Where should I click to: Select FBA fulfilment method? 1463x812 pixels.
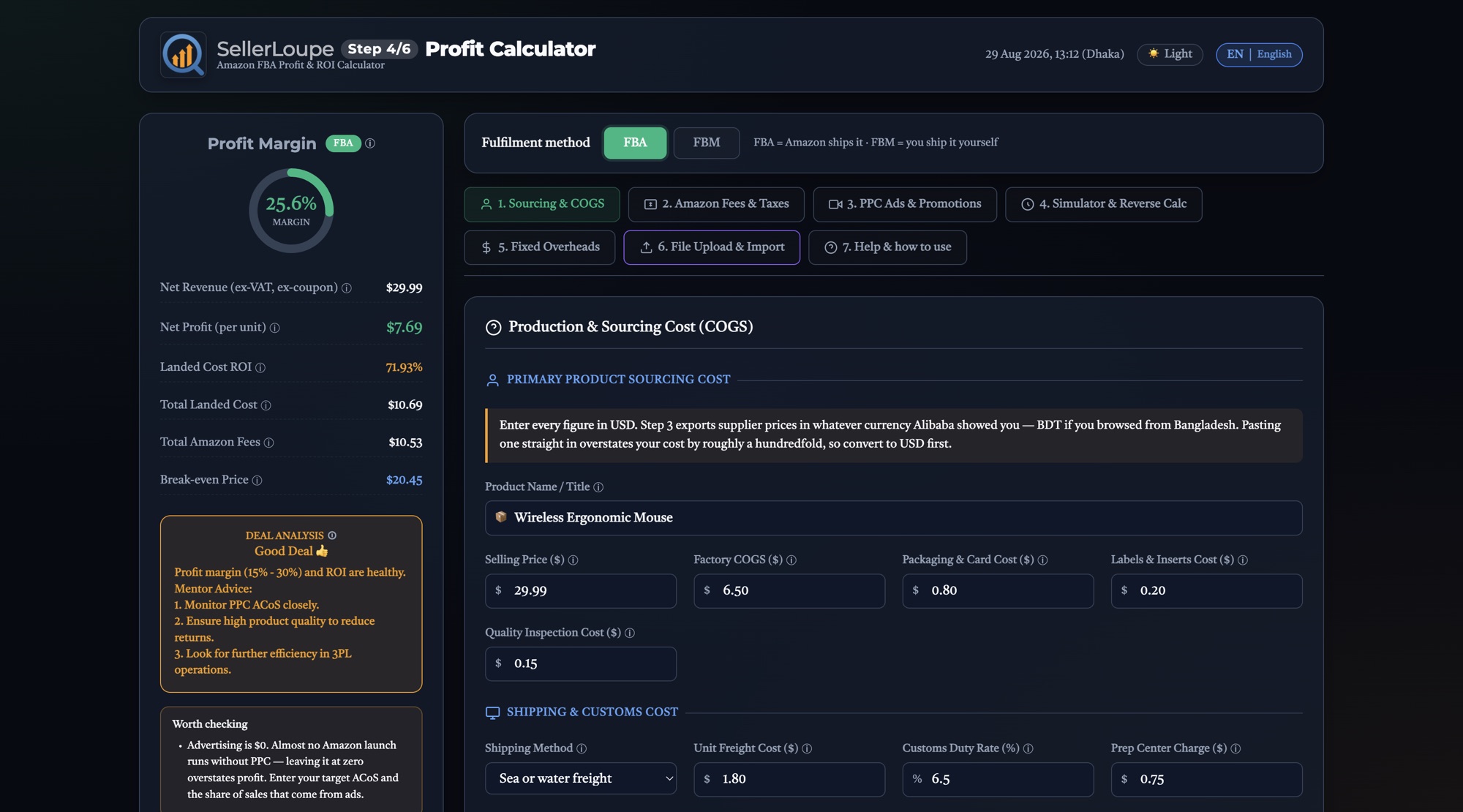pyautogui.click(x=635, y=143)
